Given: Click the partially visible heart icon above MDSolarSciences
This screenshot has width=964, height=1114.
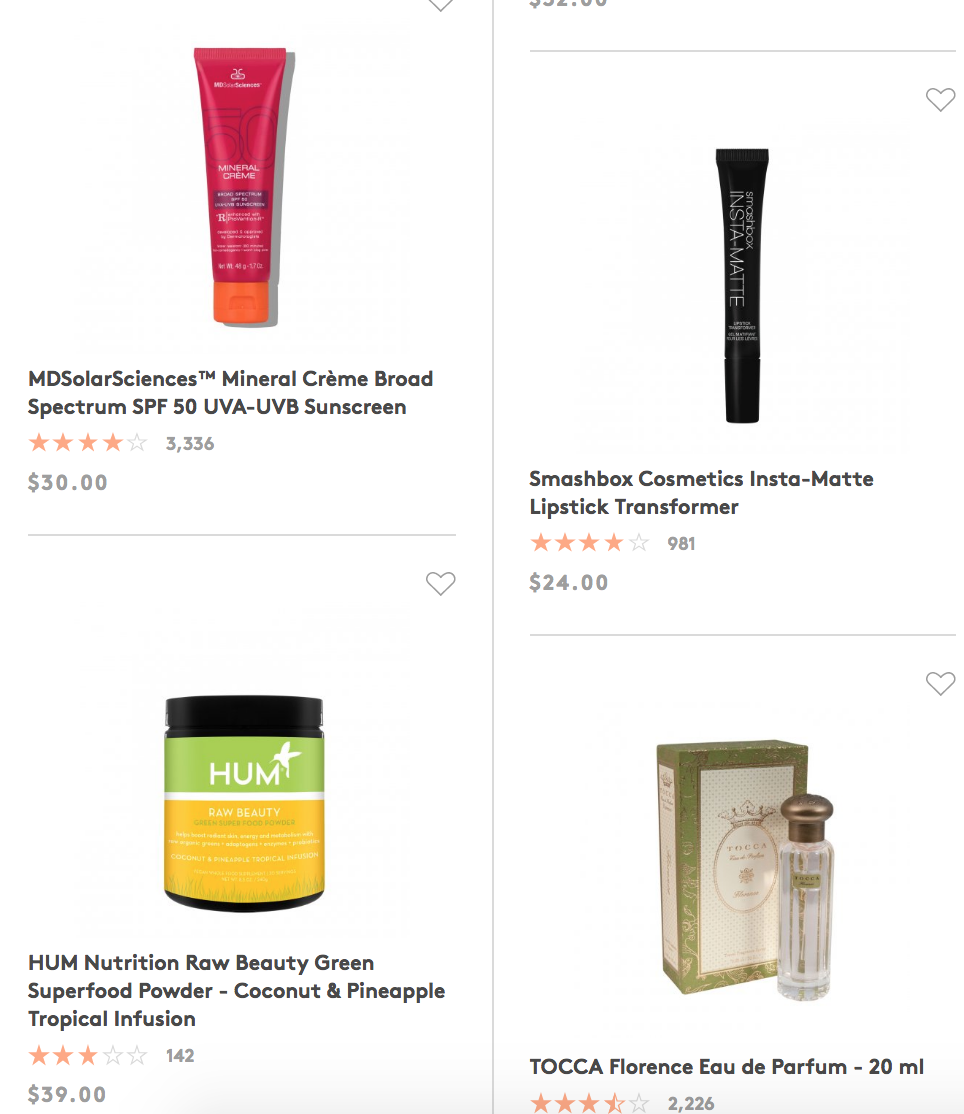Looking at the screenshot, I should coord(440,6).
